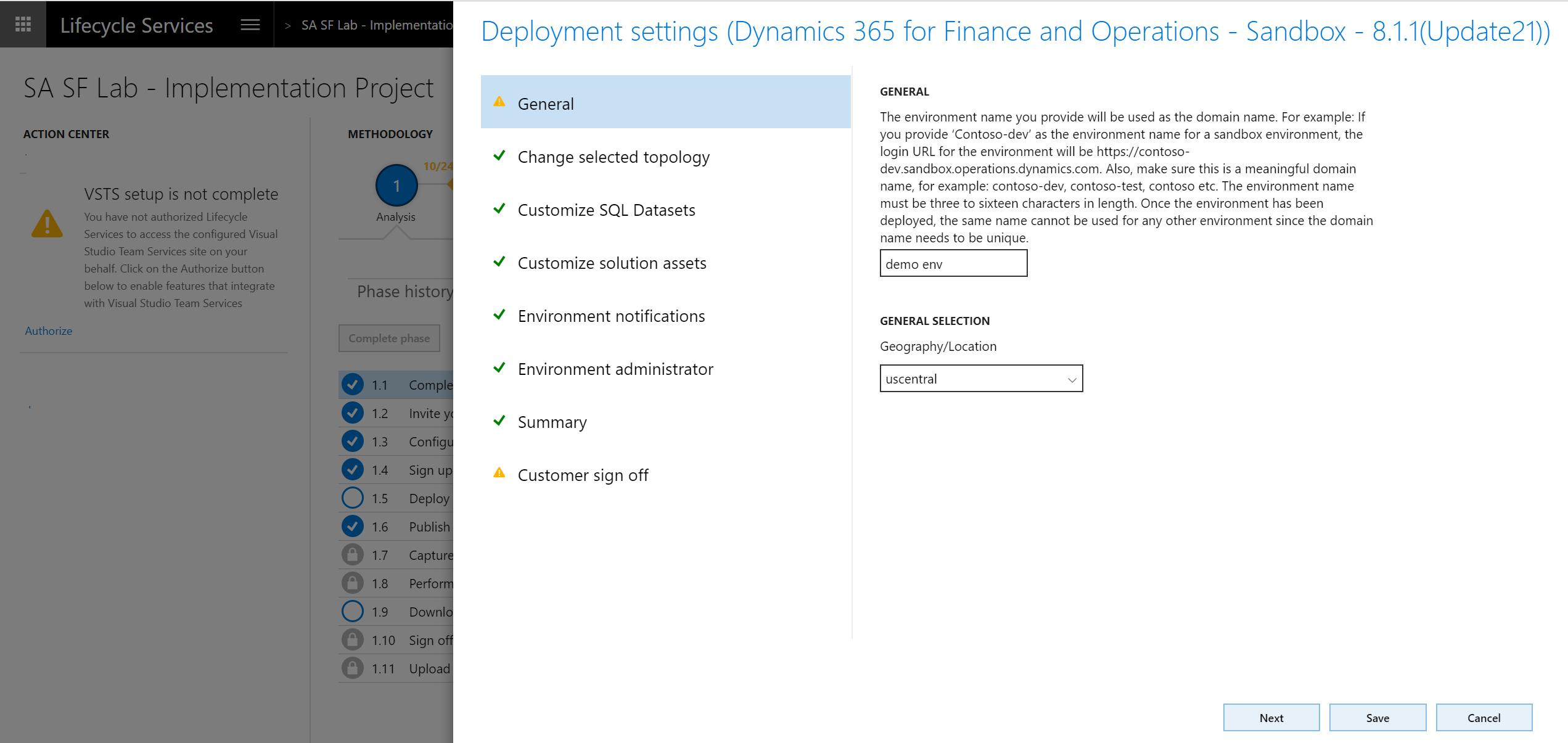Viewport: 1568px width, 743px height.
Task: Click the green checkmark beside Summary
Action: tap(499, 421)
